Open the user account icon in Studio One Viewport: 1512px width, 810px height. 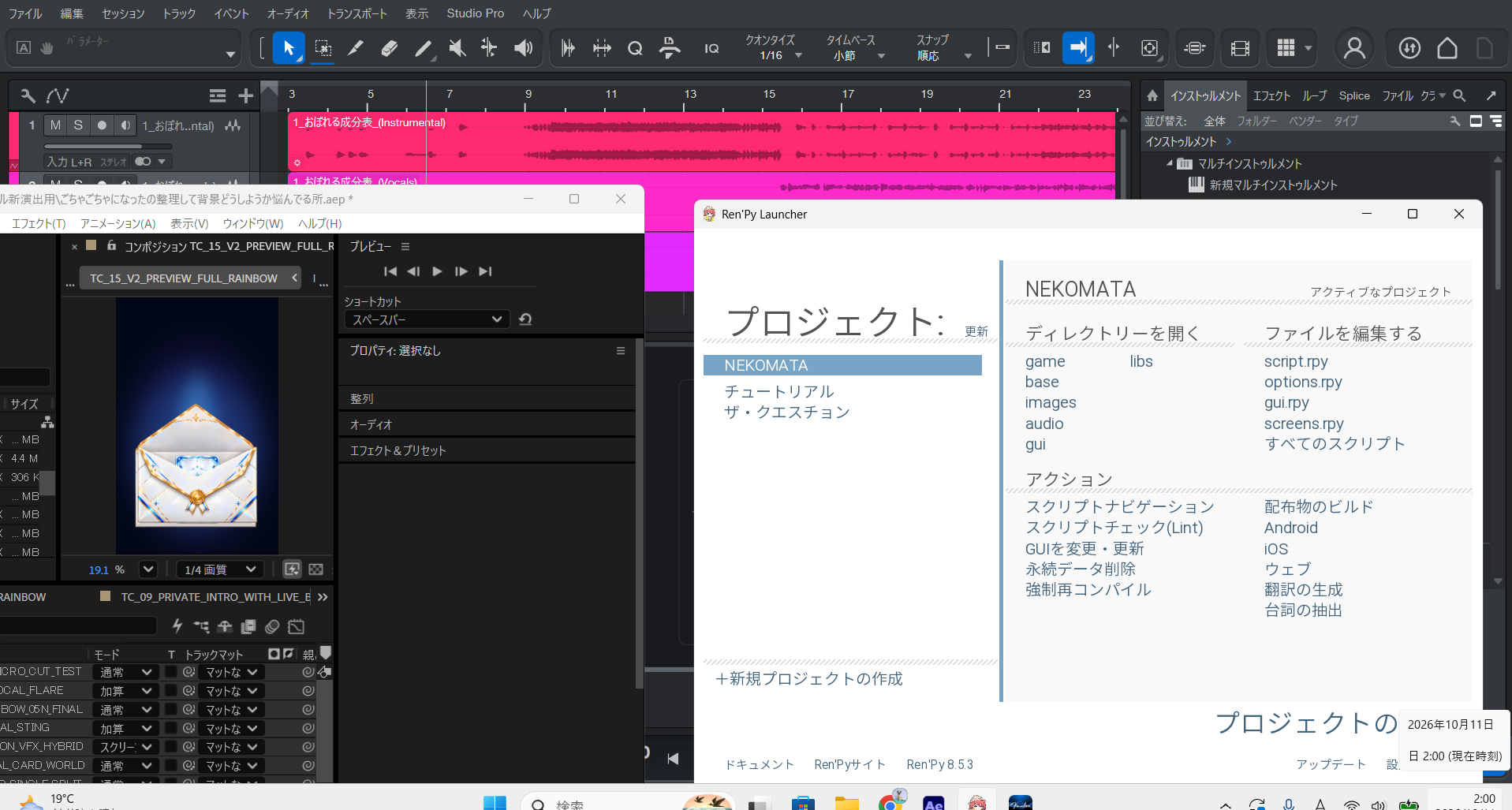pos(1354,48)
